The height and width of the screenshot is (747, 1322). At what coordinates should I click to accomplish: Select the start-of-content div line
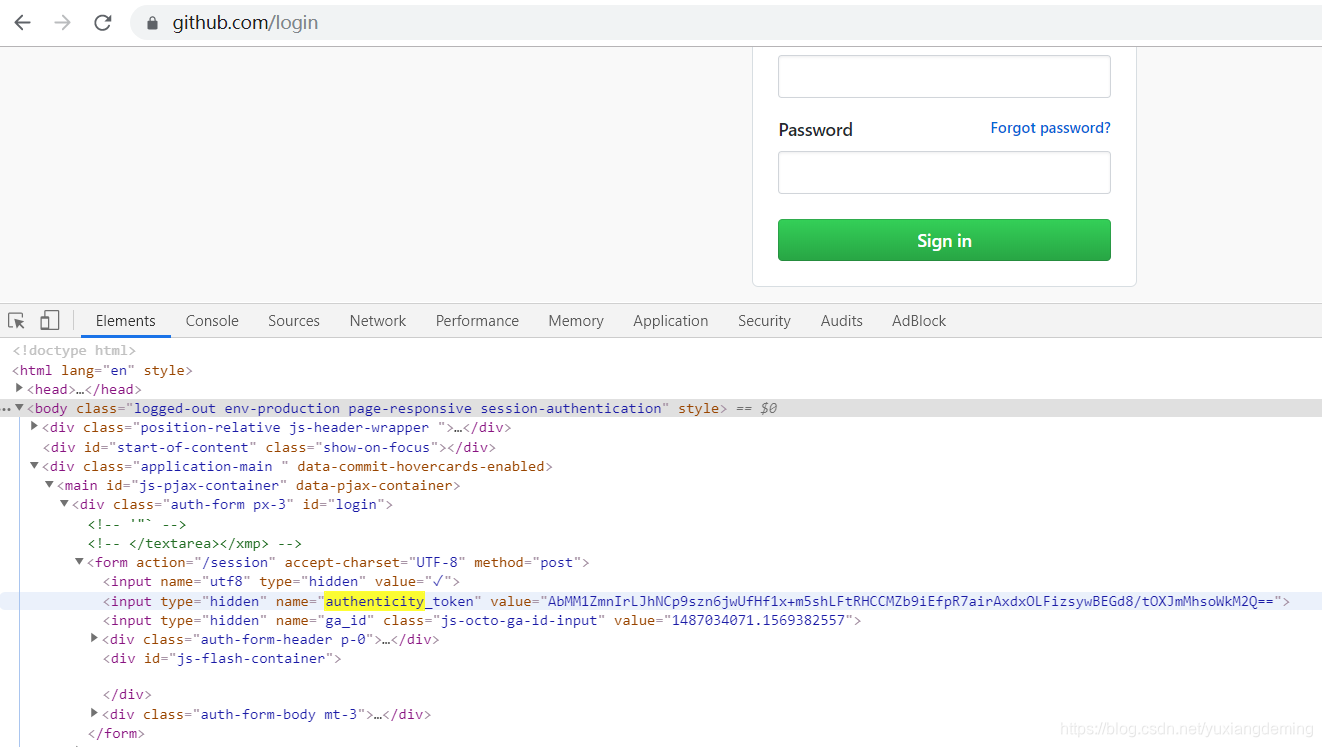click(x=269, y=447)
